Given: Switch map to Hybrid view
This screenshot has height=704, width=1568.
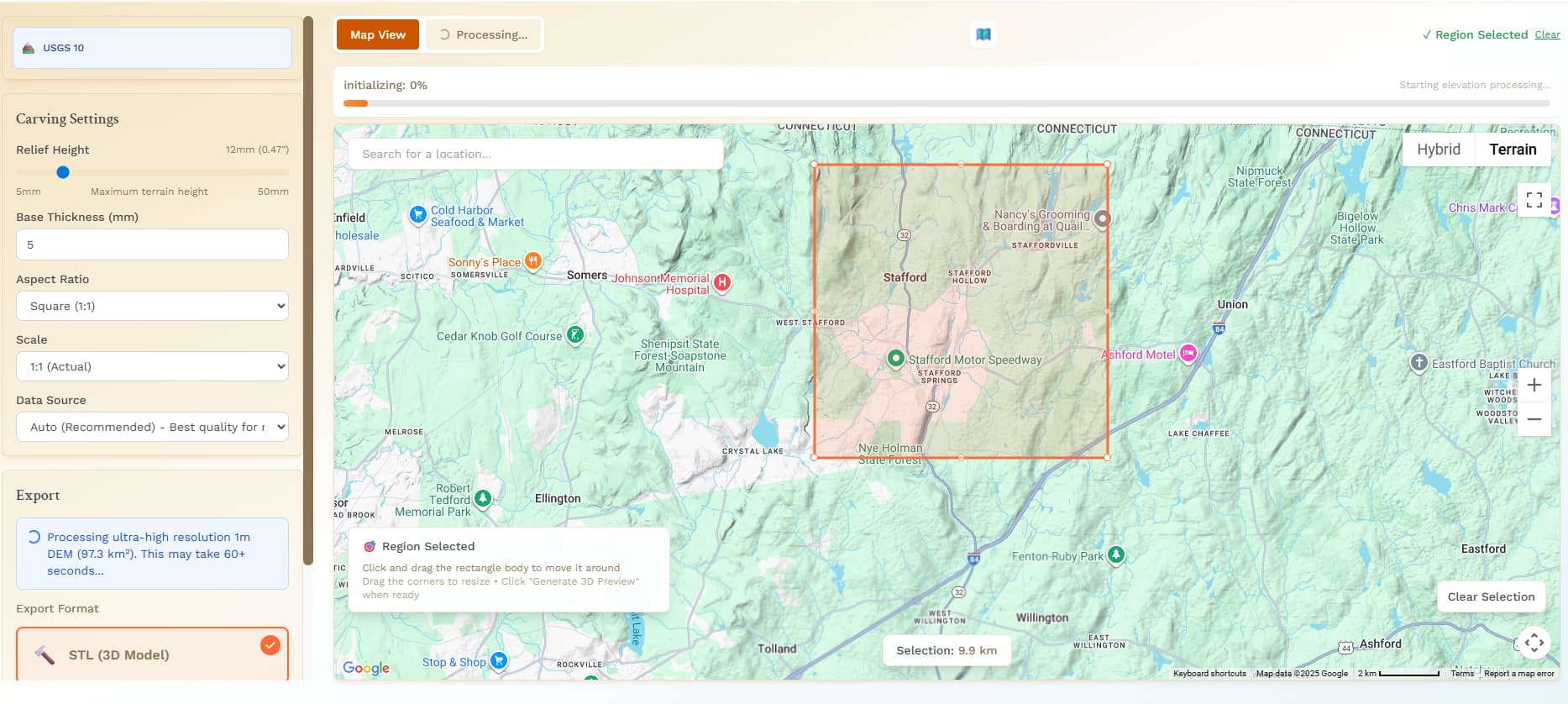Looking at the screenshot, I should click(x=1438, y=150).
